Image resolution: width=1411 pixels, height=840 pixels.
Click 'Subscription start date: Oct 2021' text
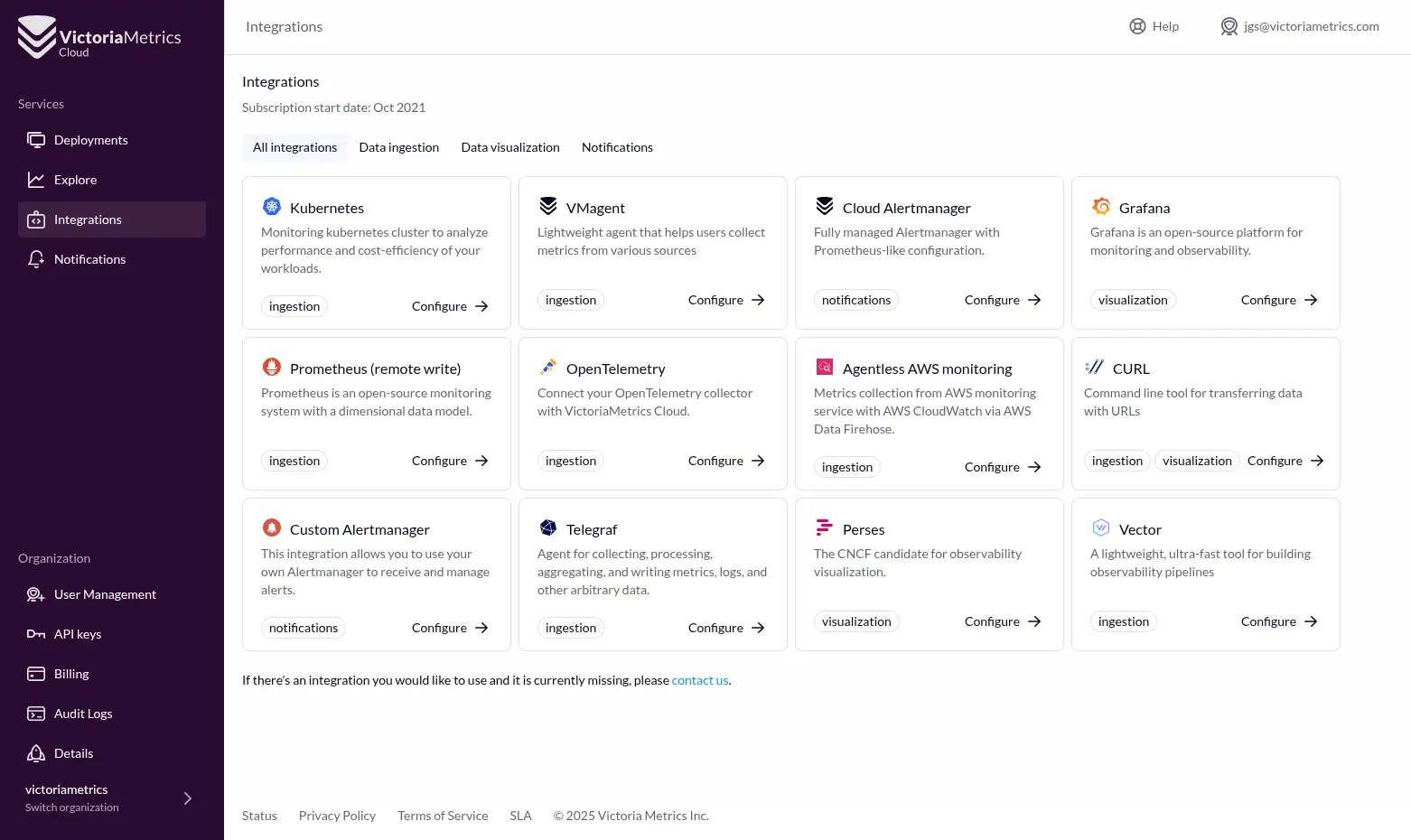333,107
